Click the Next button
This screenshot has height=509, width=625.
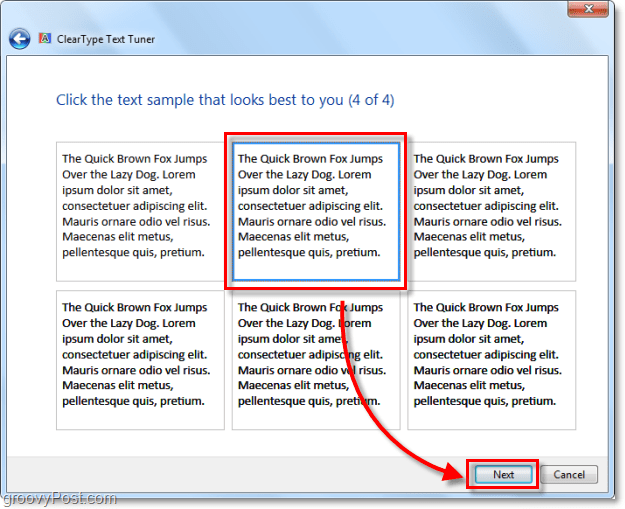click(x=503, y=474)
